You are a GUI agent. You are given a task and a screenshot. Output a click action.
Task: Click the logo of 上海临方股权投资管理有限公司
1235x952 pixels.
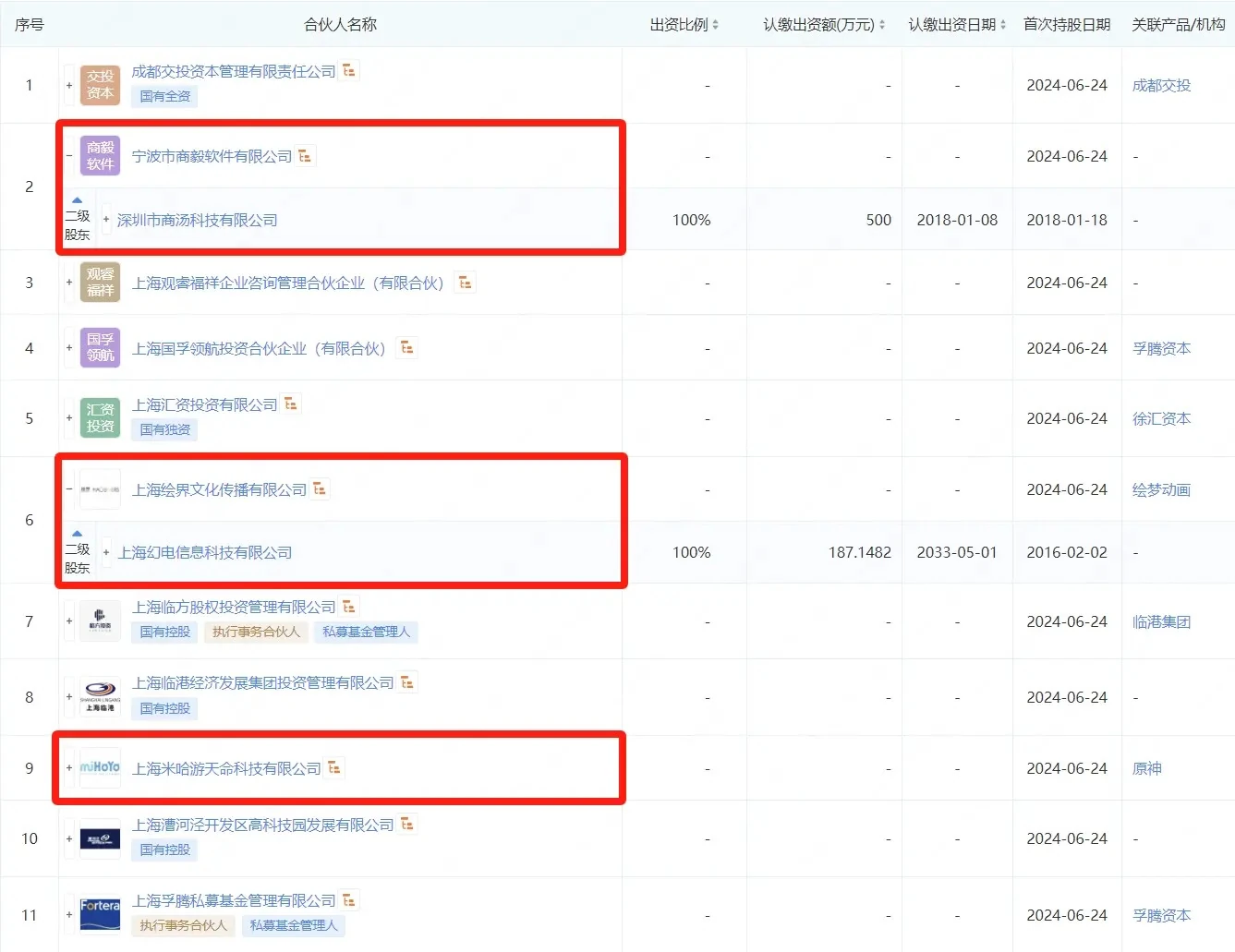pos(100,621)
